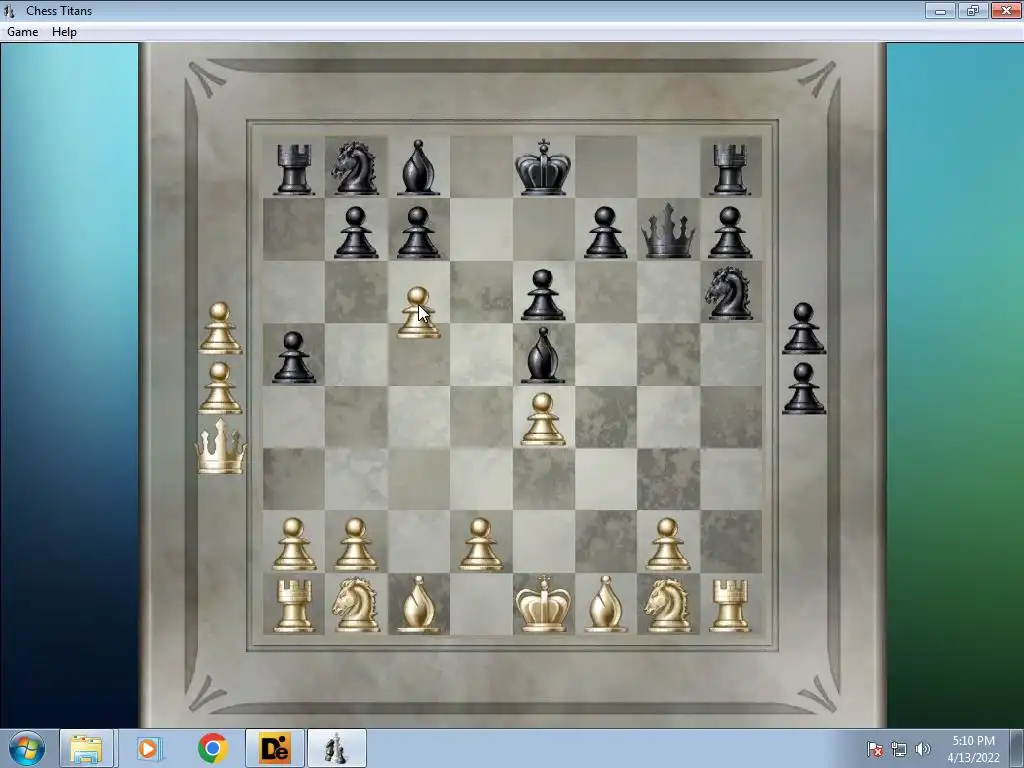Select the white pawn on e4

click(543, 419)
